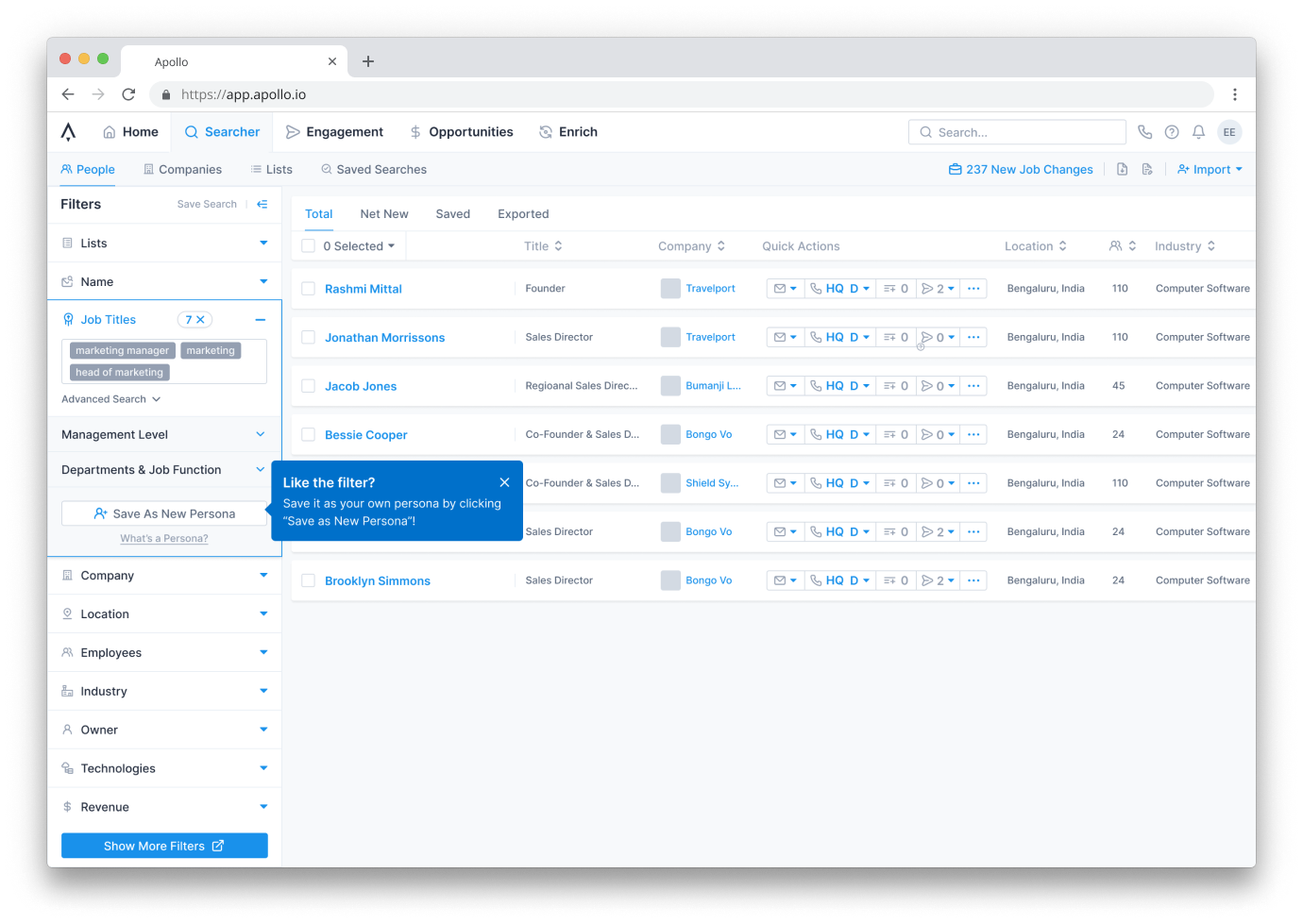Sort by the Title column header
Screen dimensions: 1303x924
543,246
